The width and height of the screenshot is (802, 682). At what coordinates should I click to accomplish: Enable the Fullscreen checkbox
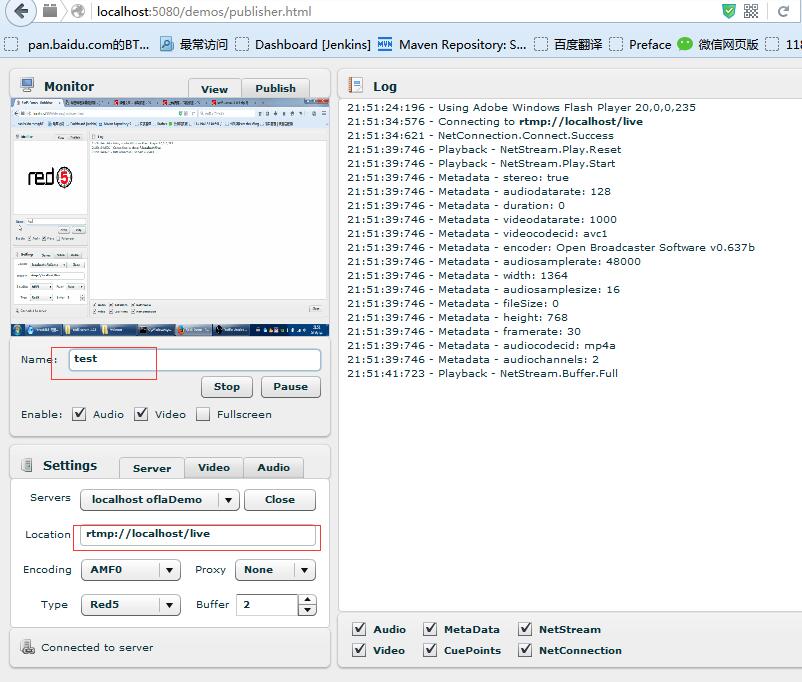(203, 414)
